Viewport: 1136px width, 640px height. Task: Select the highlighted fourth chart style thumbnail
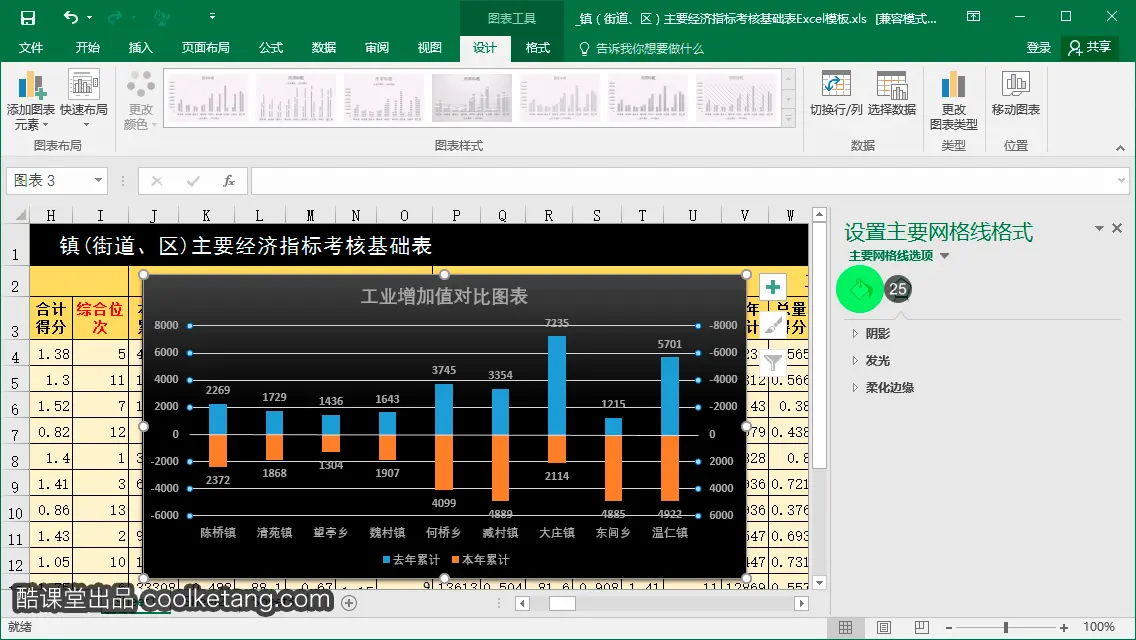(x=472, y=98)
